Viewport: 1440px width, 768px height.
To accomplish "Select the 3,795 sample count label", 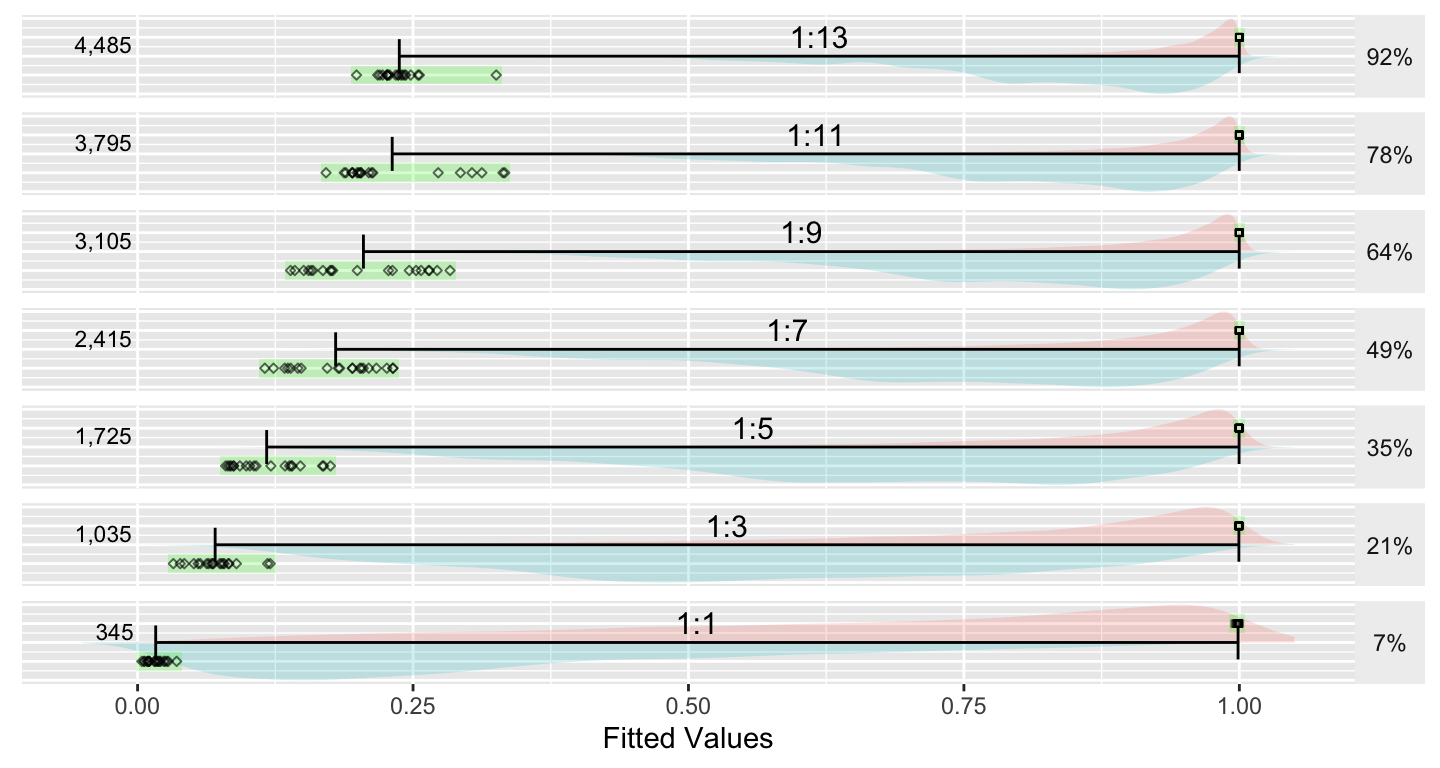I will (x=103, y=143).
